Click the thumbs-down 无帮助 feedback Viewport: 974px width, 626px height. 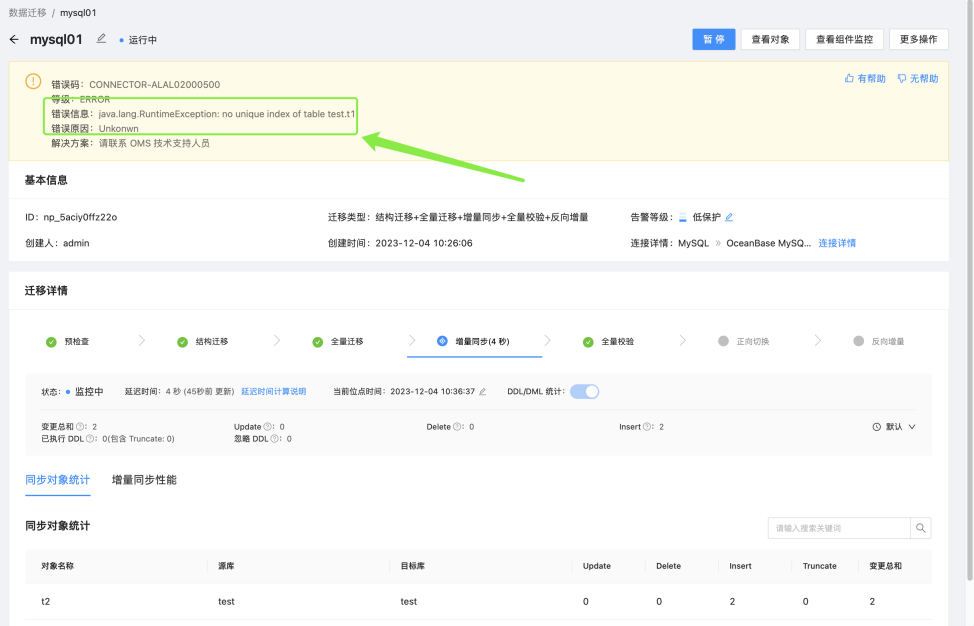click(x=917, y=79)
